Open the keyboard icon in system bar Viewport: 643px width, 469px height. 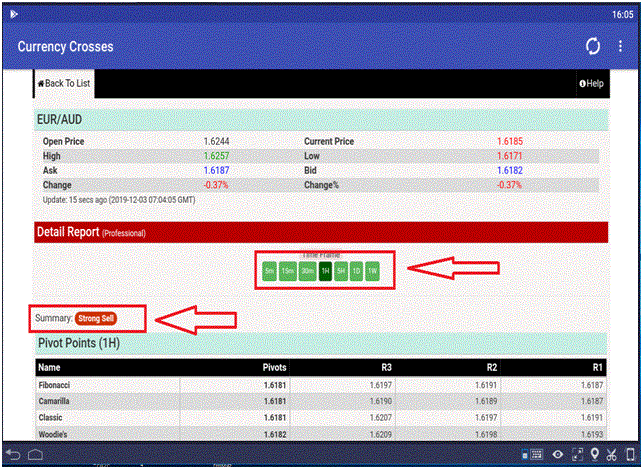pyautogui.click(x=539, y=456)
